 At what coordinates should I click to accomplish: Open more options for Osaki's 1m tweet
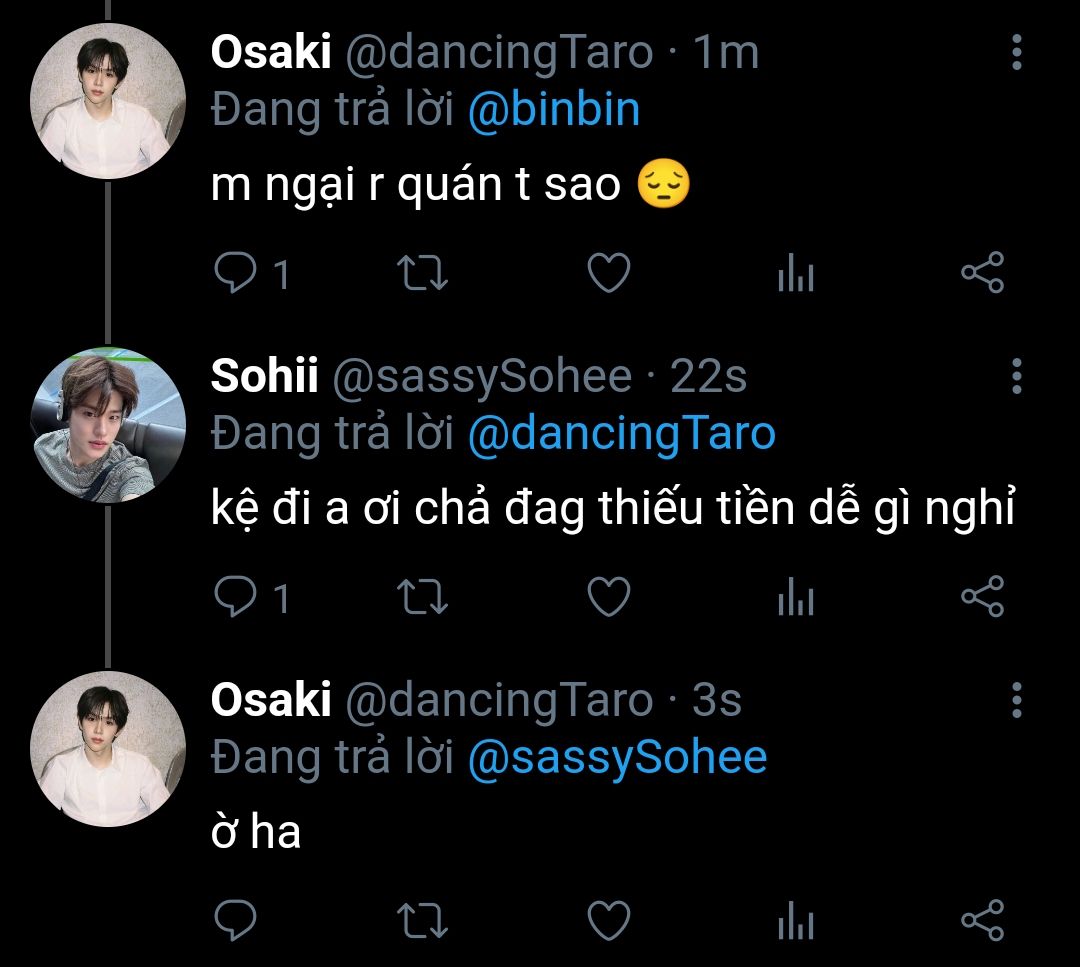tap(1017, 52)
